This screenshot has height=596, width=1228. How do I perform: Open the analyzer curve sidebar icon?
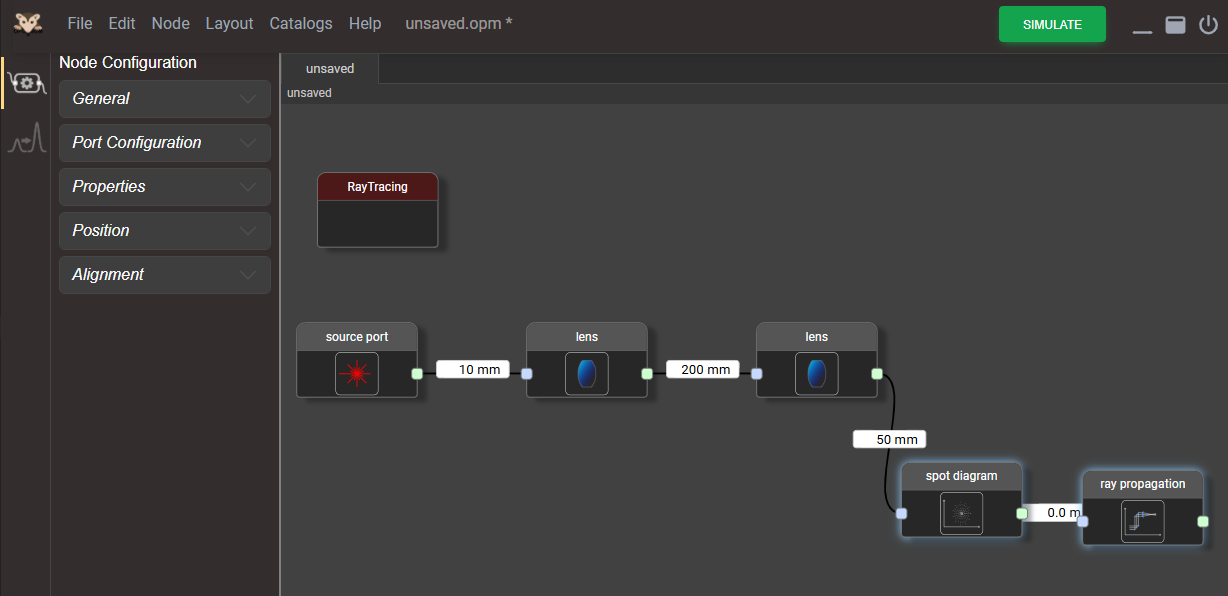tap(27, 138)
